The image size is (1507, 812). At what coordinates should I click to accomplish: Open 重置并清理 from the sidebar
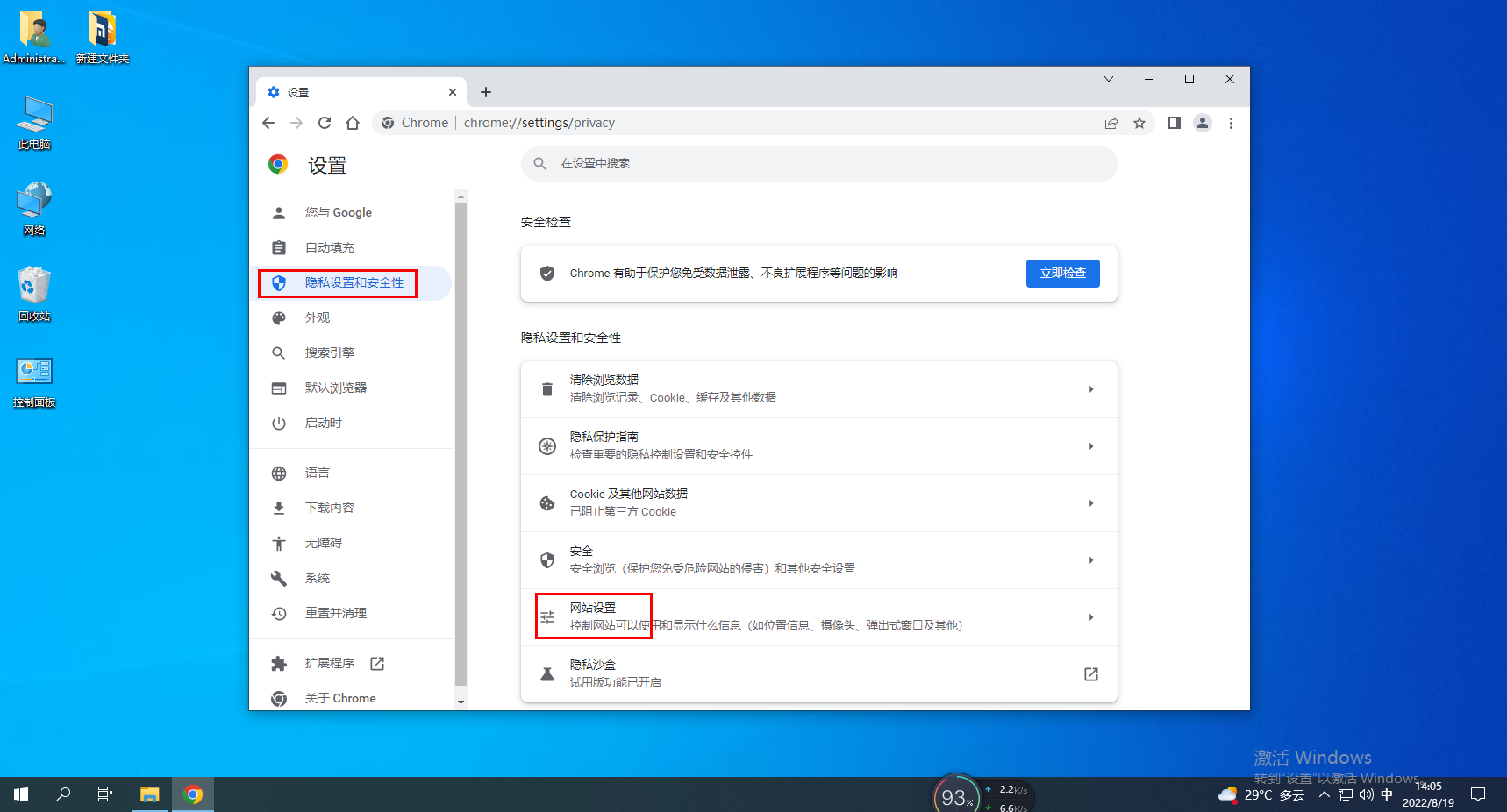tap(335, 612)
